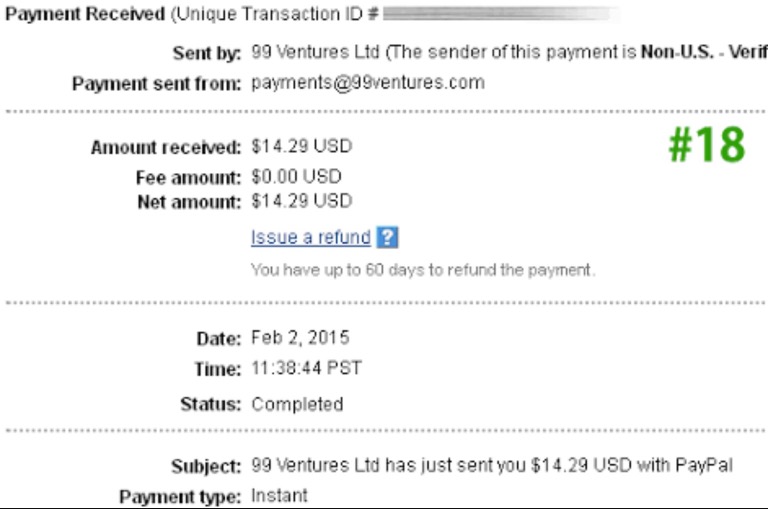Image resolution: width=768 pixels, height=509 pixels.
Task: Click the Fee amount value $0.00 USD
Action: pyautogui.click(x=297, y=176)
